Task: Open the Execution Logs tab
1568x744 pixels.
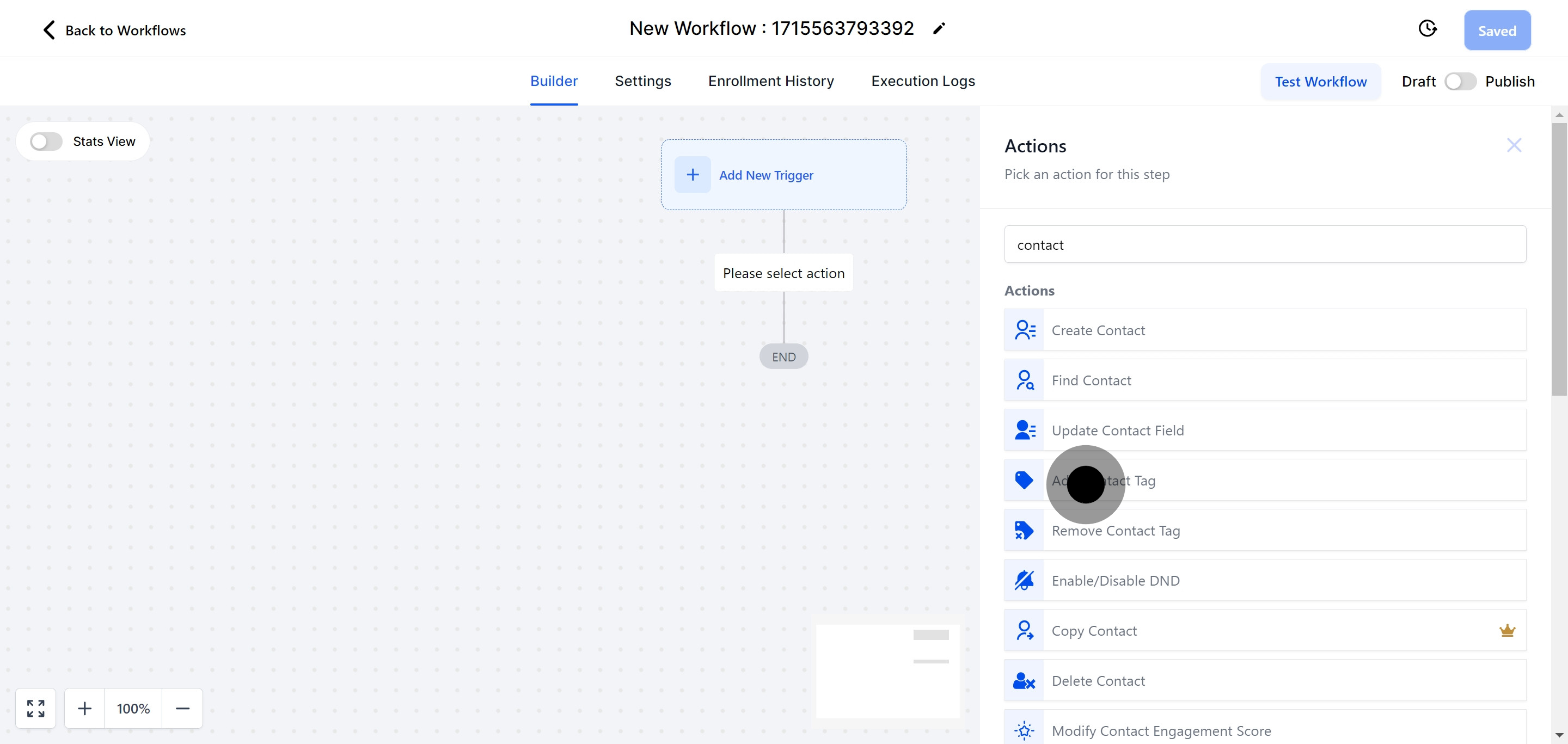Action: coord(923,81)
